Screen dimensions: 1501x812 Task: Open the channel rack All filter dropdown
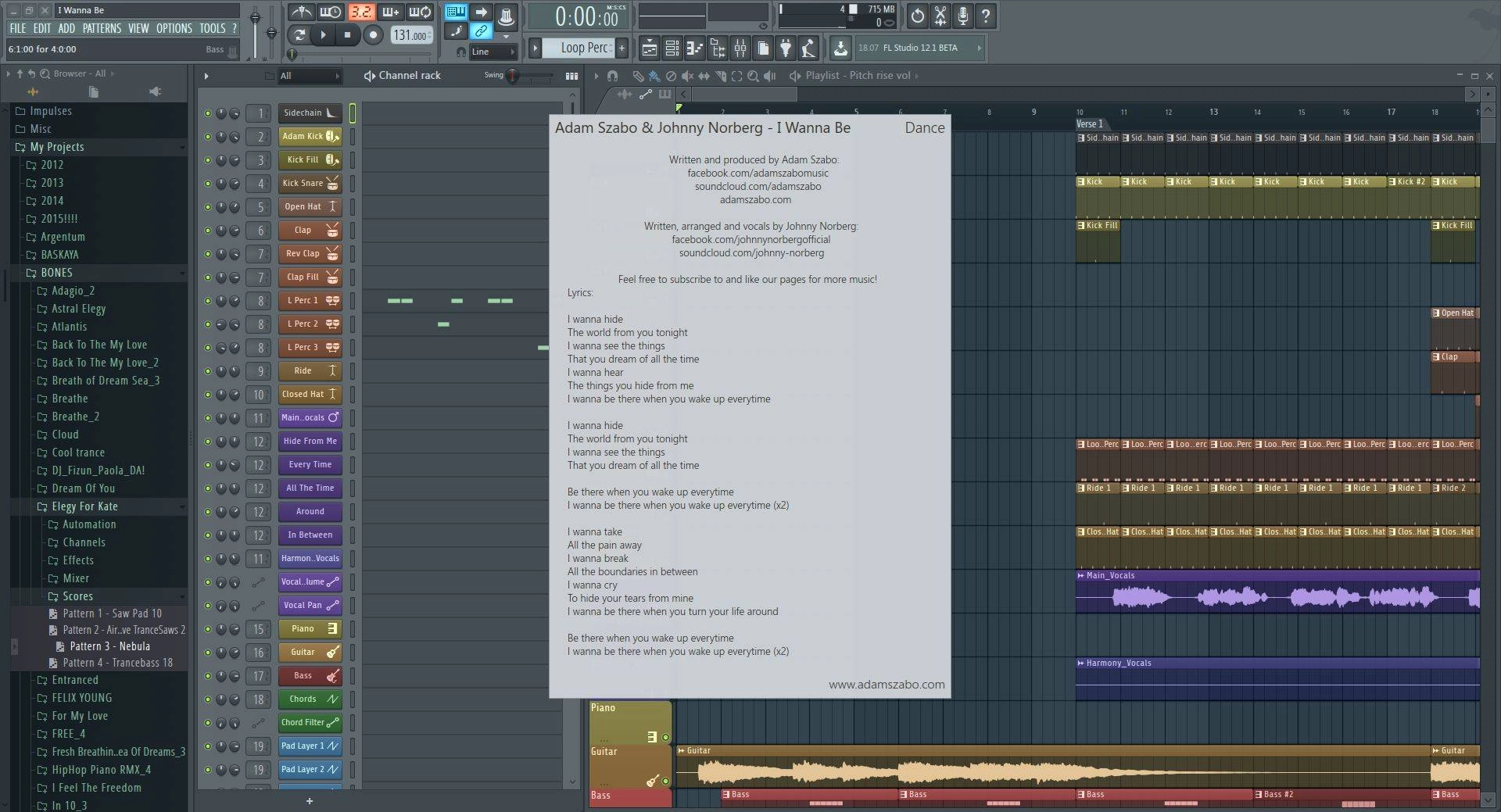310,76
